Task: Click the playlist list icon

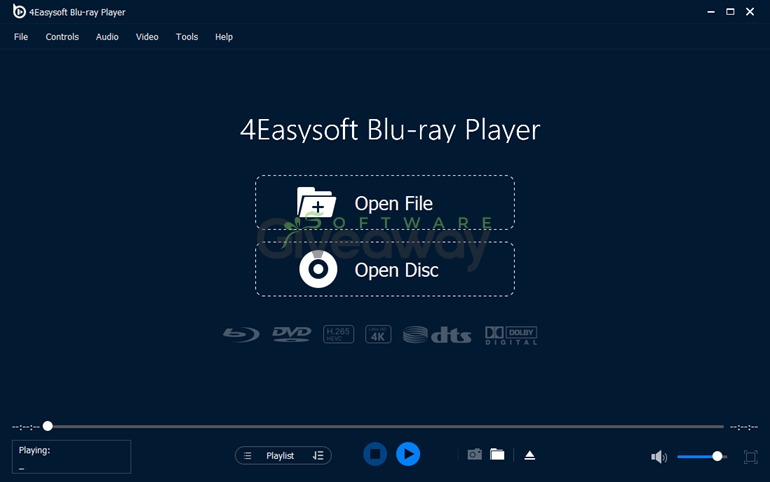Action: pyautogui.click(x=248, y=456)
